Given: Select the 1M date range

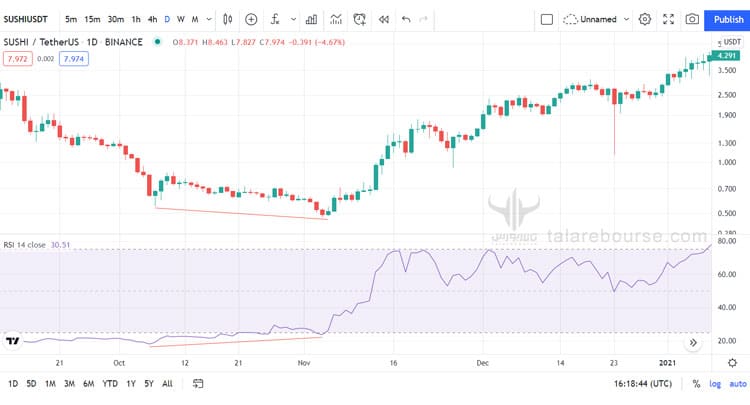Looking at the screenshot, I should pos(50,383).
